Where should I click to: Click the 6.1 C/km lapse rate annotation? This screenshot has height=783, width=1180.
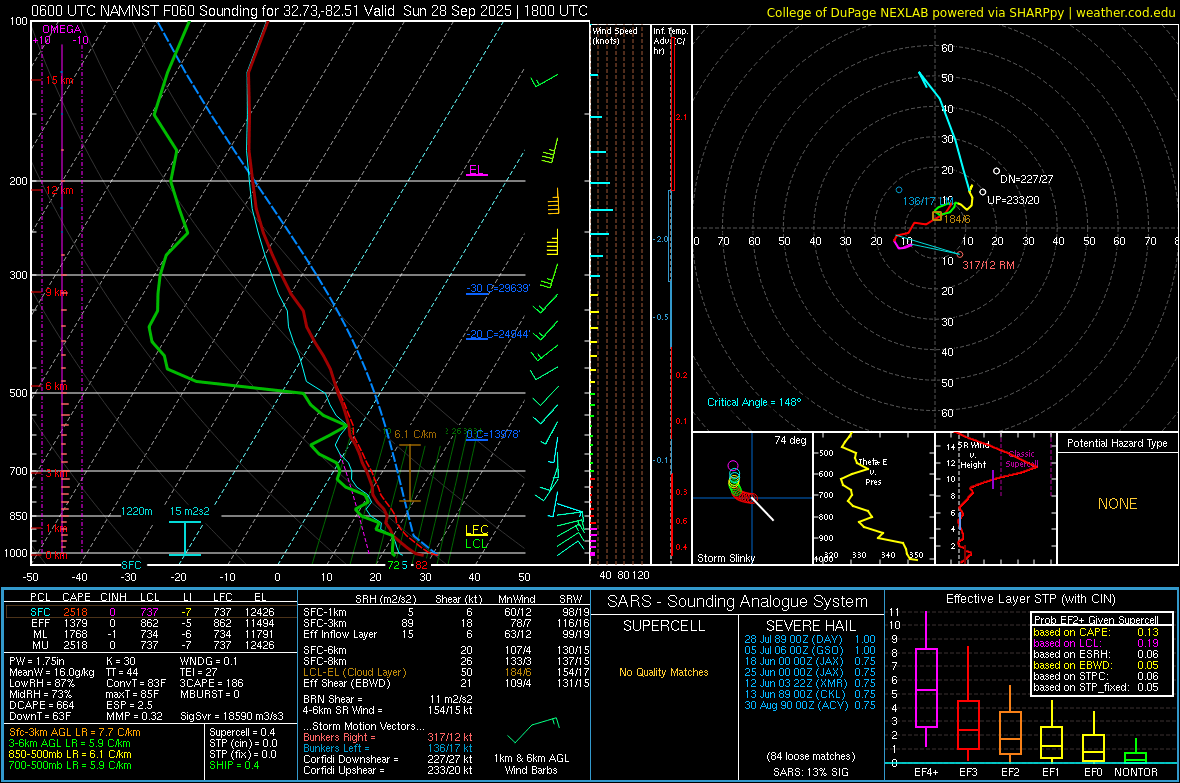tap(415, 434)
